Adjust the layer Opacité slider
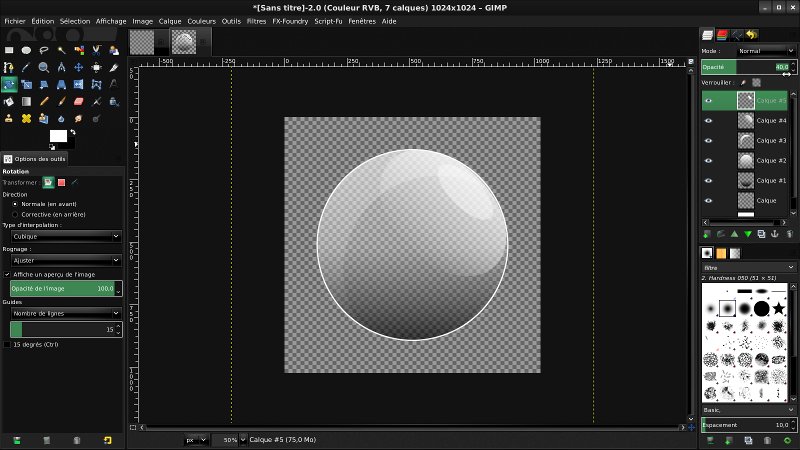This screenshot has height=450, width=800. (x=748, y=67)
